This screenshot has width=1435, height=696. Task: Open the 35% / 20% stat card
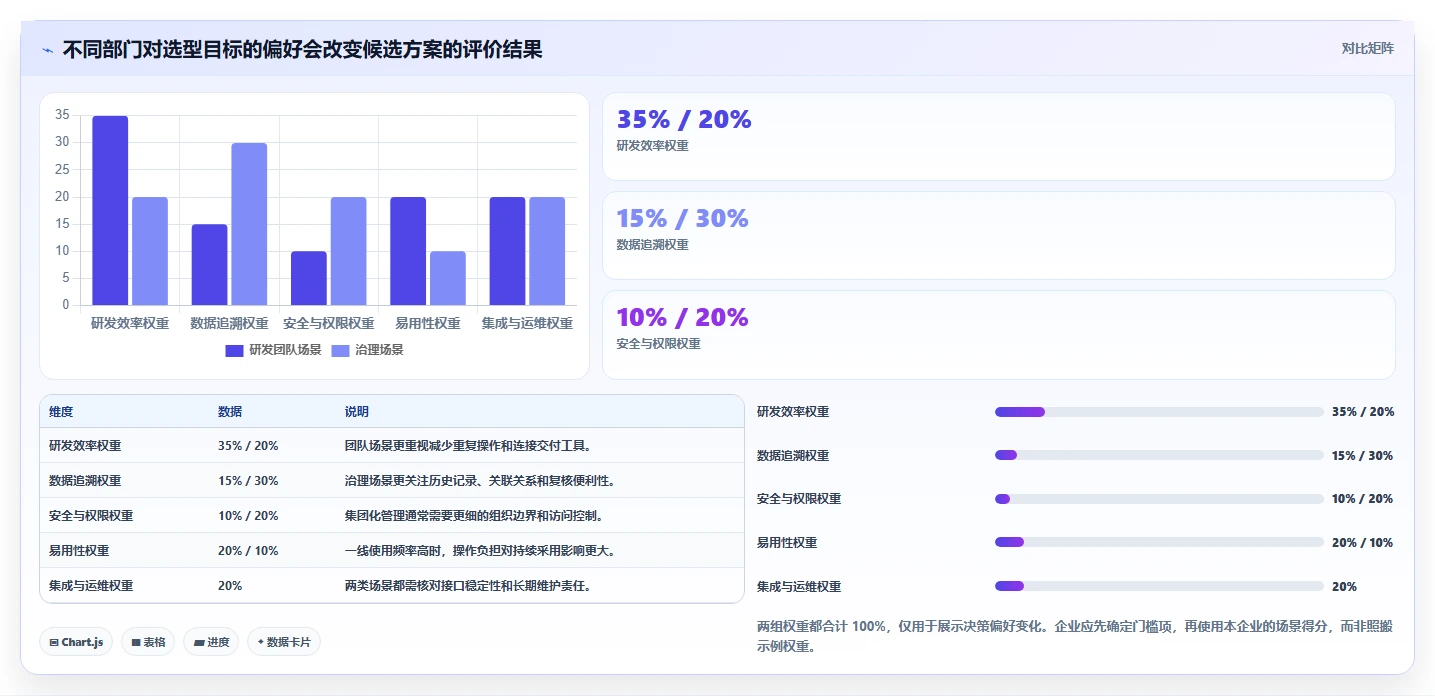pyautogui.click(x=998, y=137)
